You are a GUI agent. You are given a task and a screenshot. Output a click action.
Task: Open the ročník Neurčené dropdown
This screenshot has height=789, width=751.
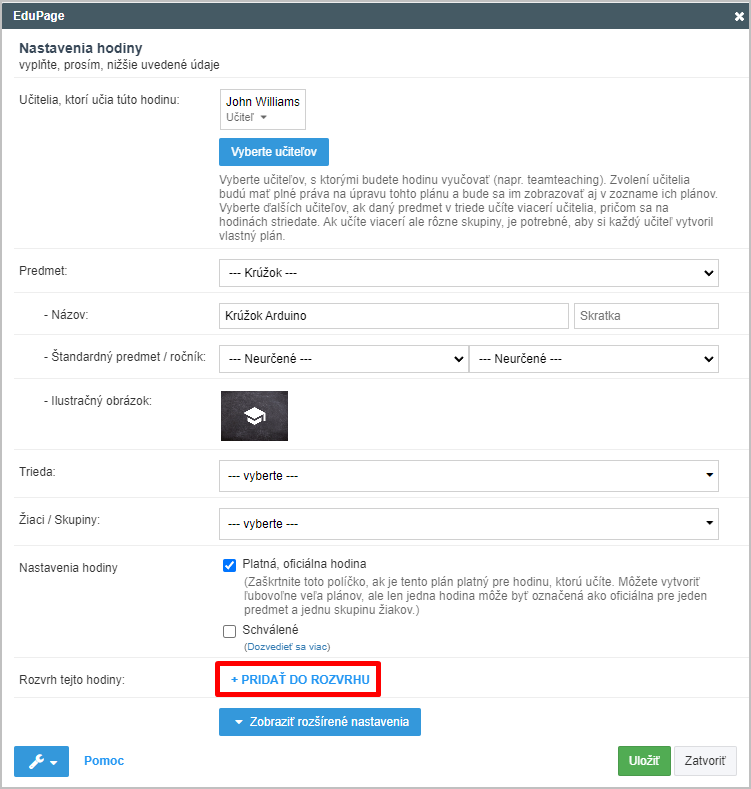(x=594, y=359)
